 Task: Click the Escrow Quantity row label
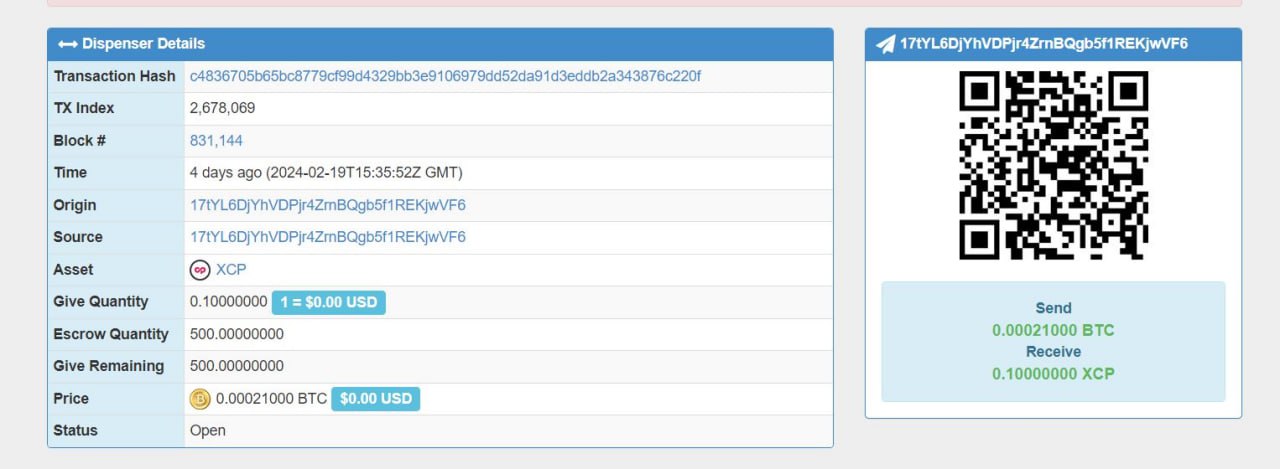pyautogui.click(x=111, y=334)
